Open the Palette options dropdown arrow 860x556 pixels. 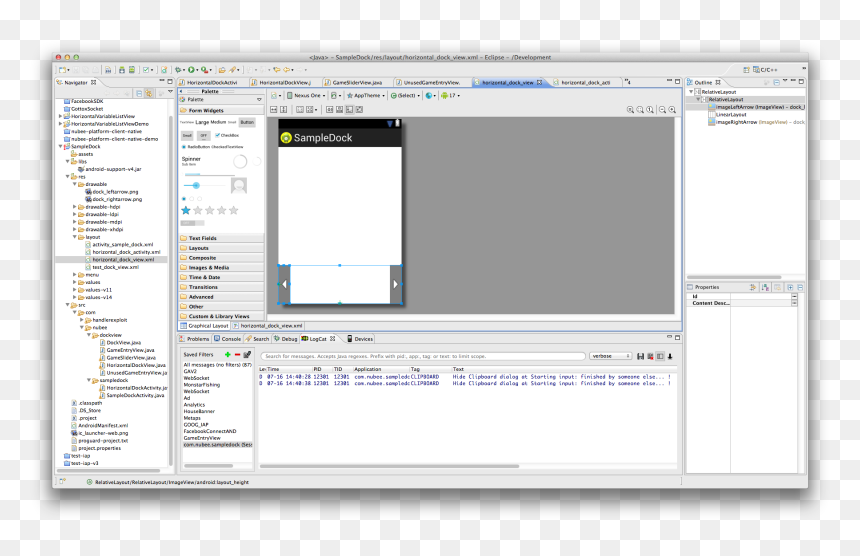[259, 100]
